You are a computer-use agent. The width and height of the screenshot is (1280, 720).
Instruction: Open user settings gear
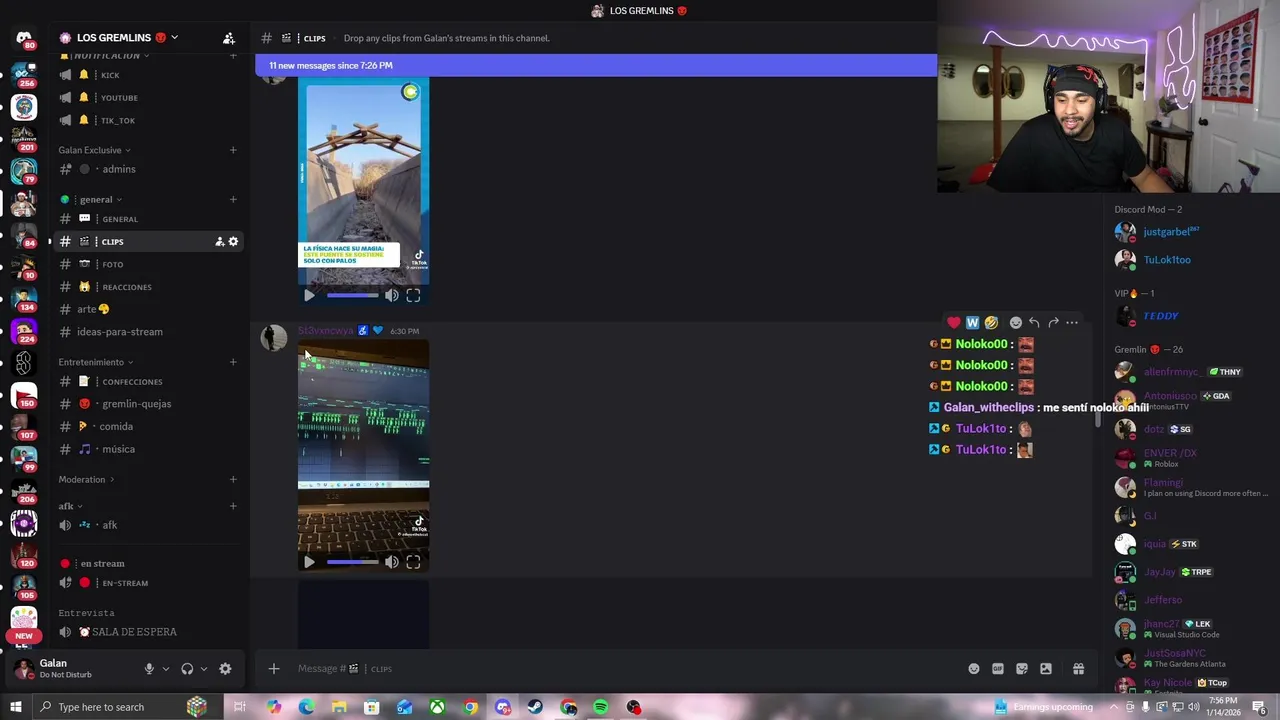point(225,669)
